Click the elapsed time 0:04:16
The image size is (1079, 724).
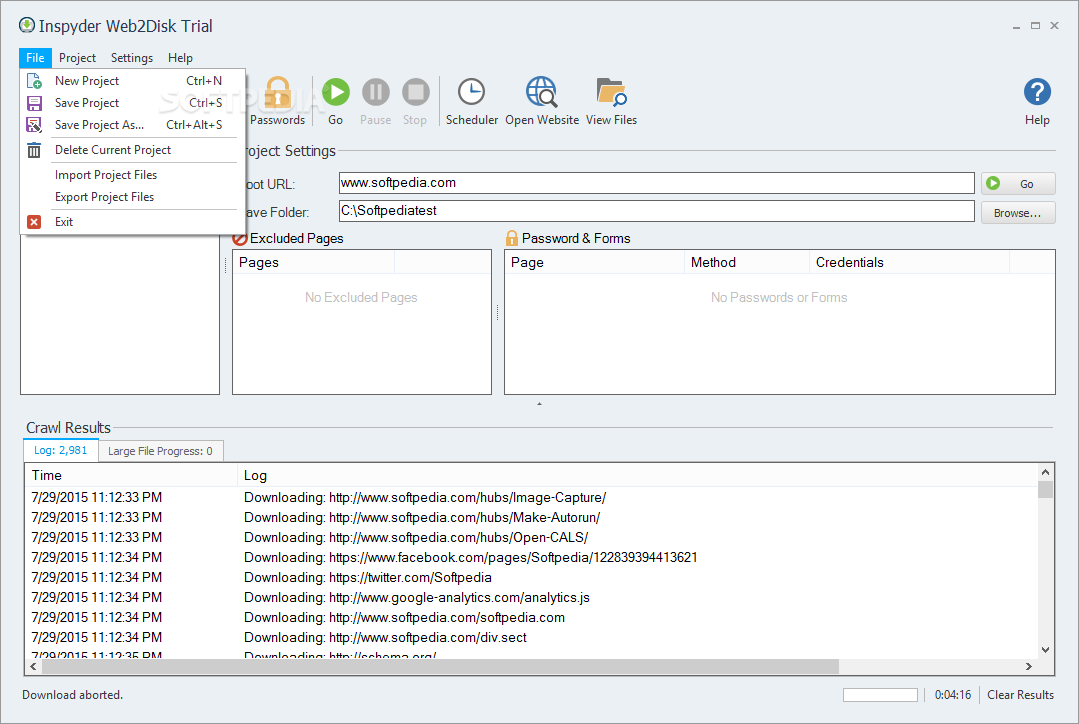point(952,695)
